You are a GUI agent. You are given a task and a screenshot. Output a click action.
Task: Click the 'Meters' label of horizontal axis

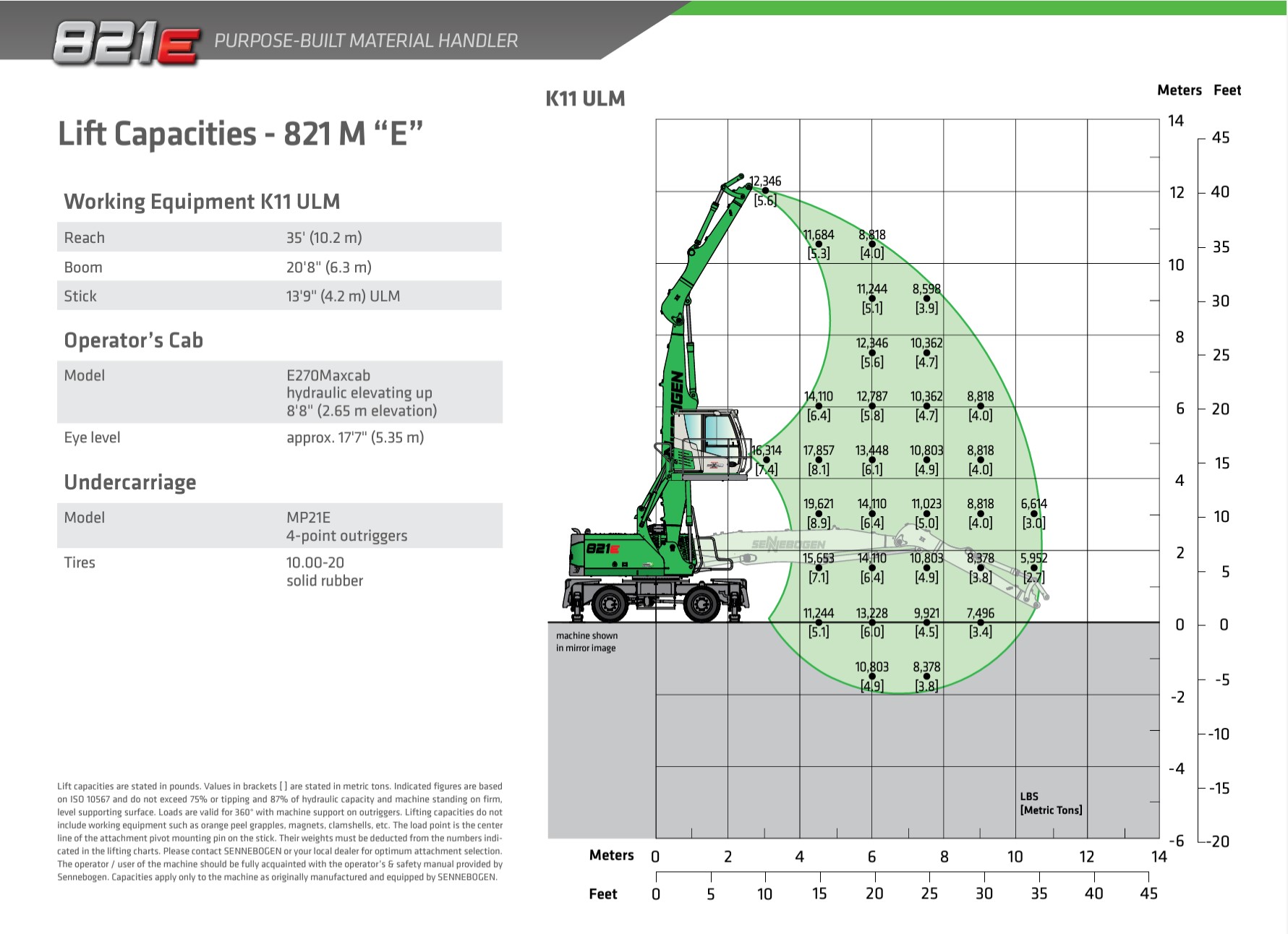click(x=612, y=855)
